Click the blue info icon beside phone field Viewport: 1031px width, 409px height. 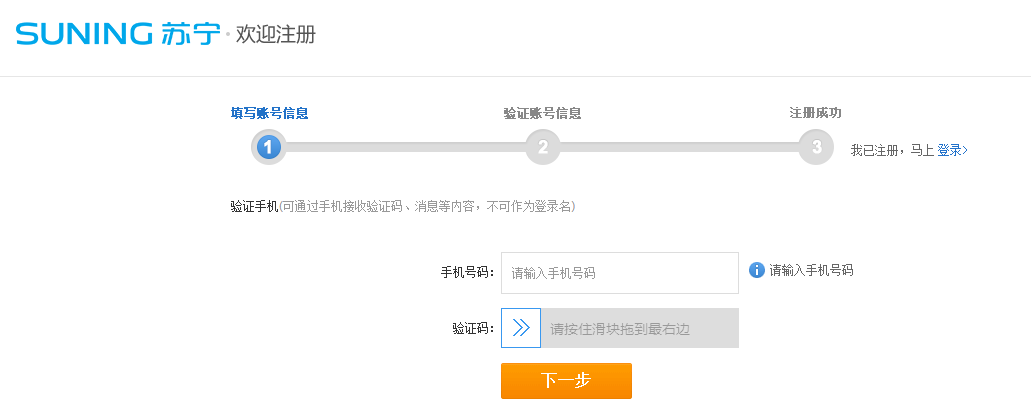757,270
